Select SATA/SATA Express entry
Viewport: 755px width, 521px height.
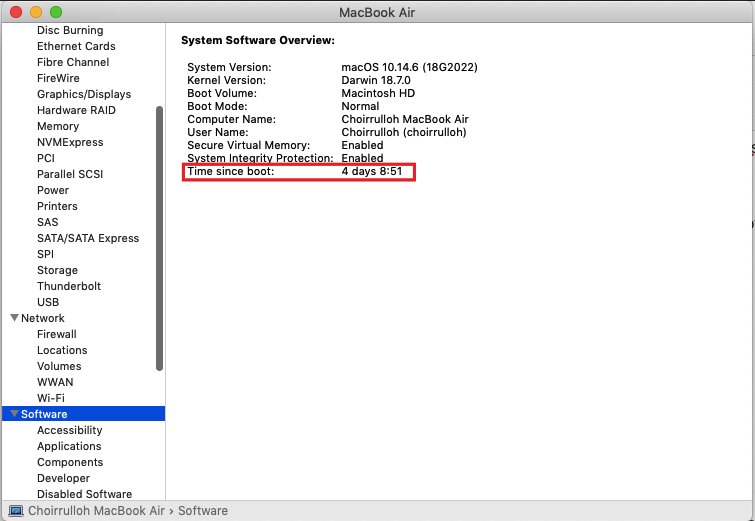click(88, 238)
